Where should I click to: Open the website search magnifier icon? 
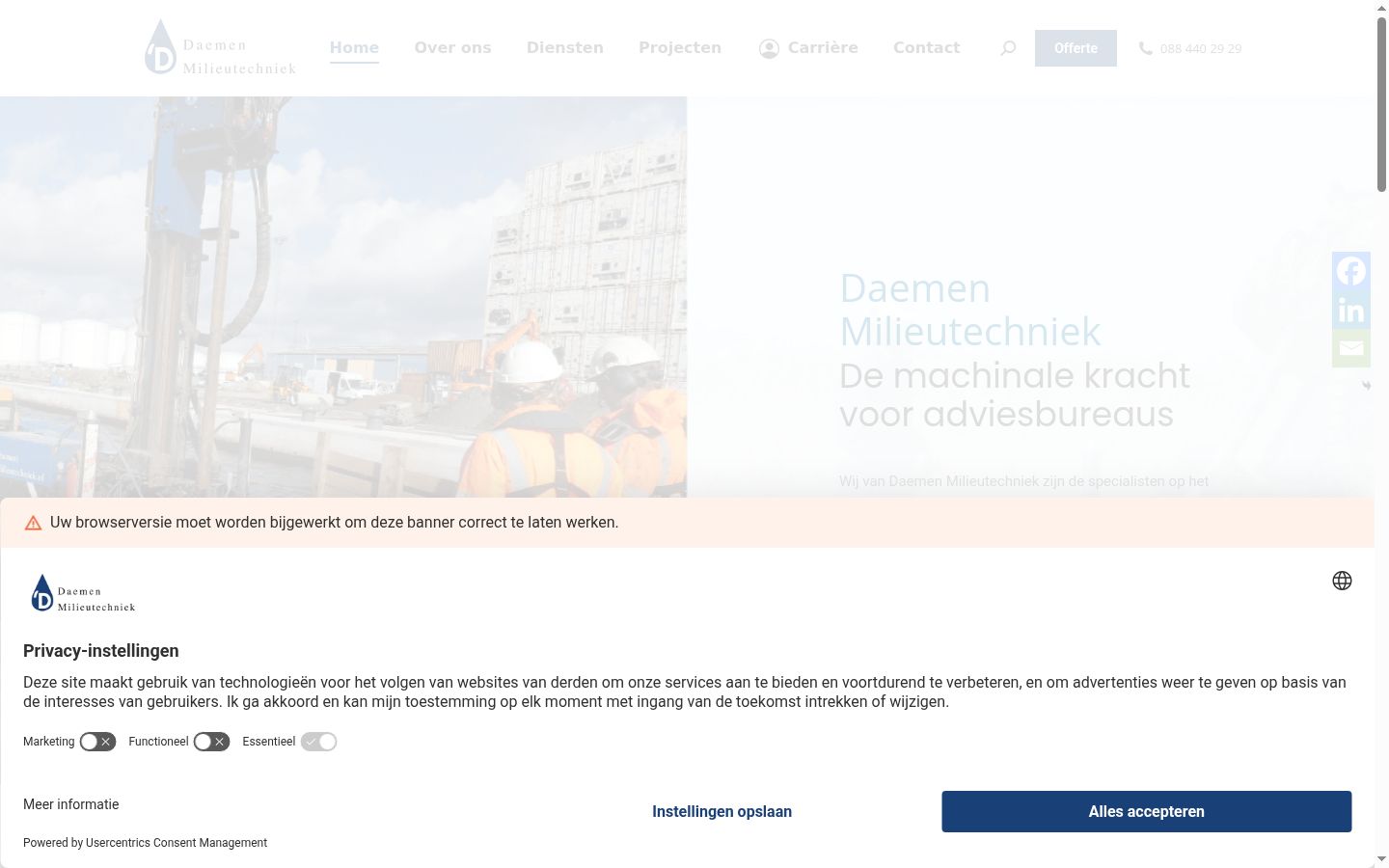pos(1008,48)
